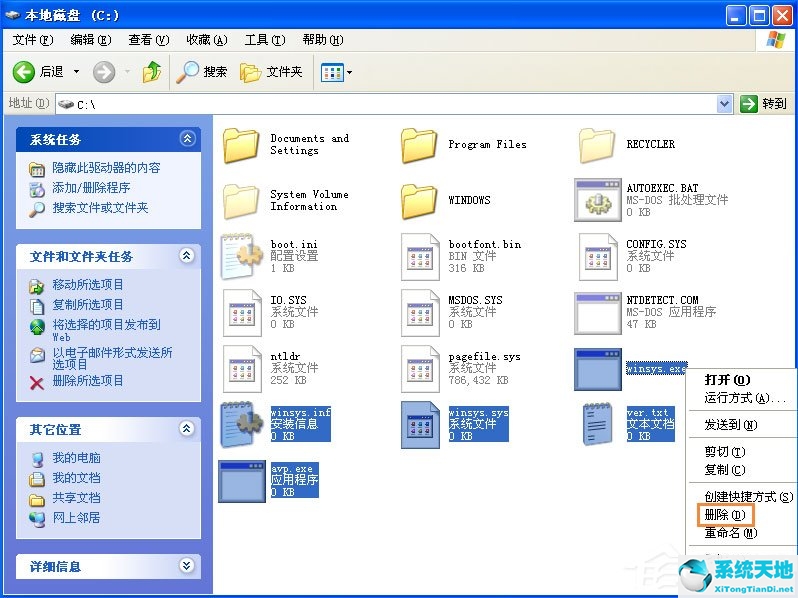Open the Views icon in toolbar
The width and height of the screenshot is (798, 598).
click(x=332, y=73)
